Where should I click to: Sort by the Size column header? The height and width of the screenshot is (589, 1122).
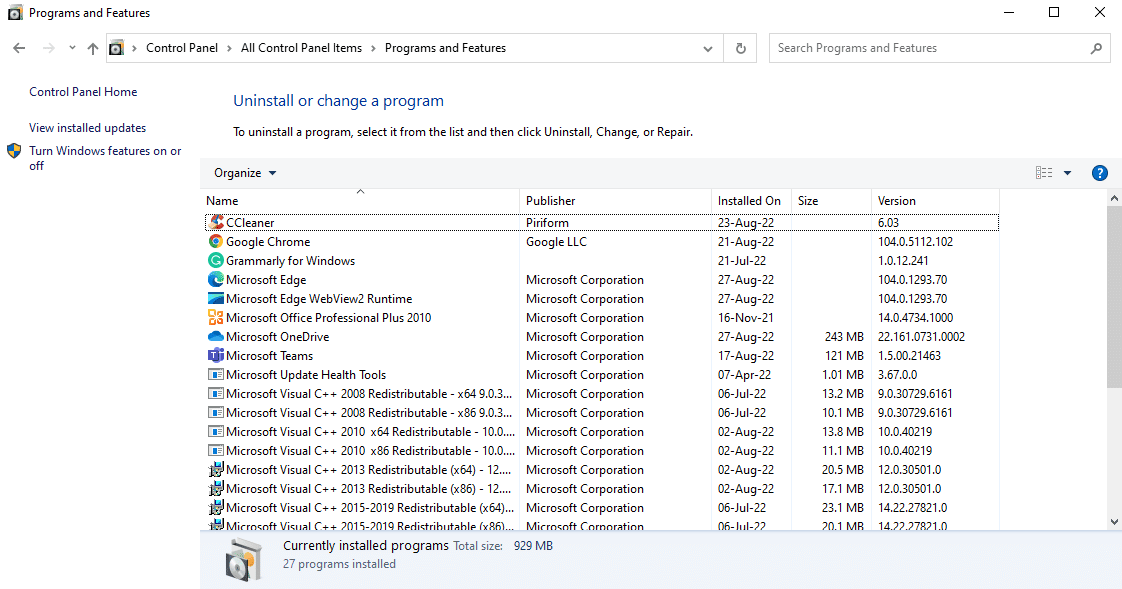(x=831, y=200)
